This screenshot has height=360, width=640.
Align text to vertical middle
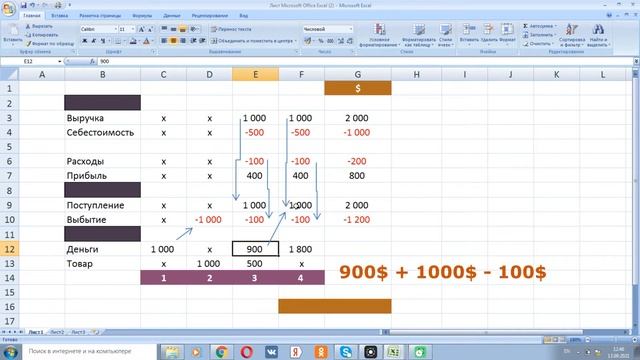pos(173,29)
